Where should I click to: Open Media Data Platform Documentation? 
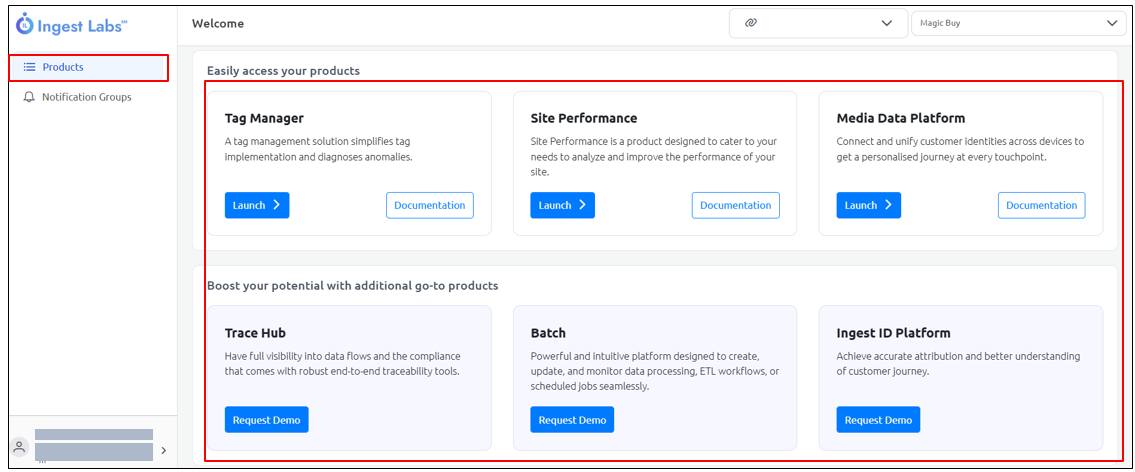pyautogui.click(x=1041, y=205)
